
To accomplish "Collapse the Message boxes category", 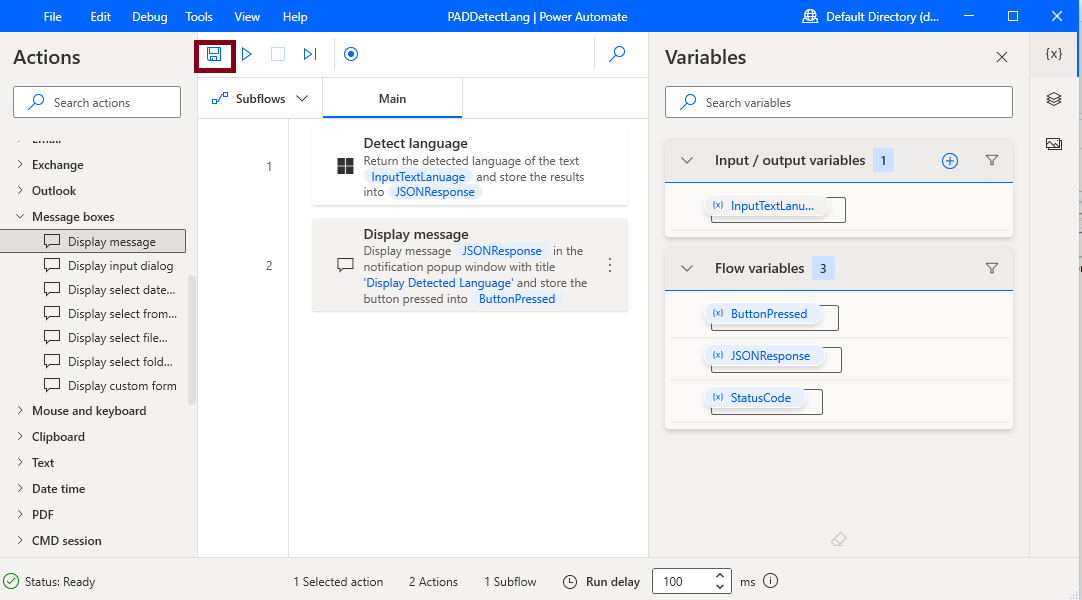I will 22,216.
